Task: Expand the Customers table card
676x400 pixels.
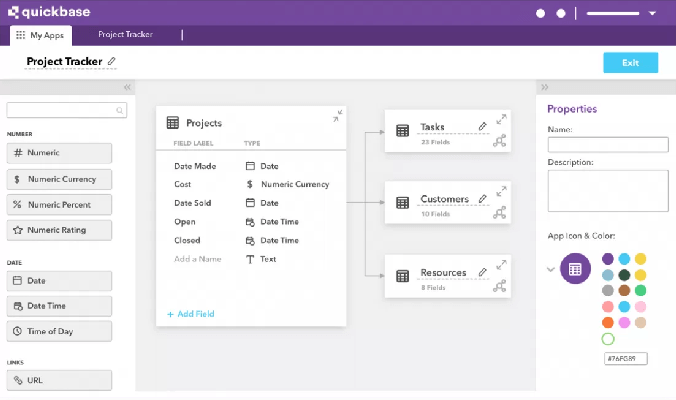Action: point(501,191)
